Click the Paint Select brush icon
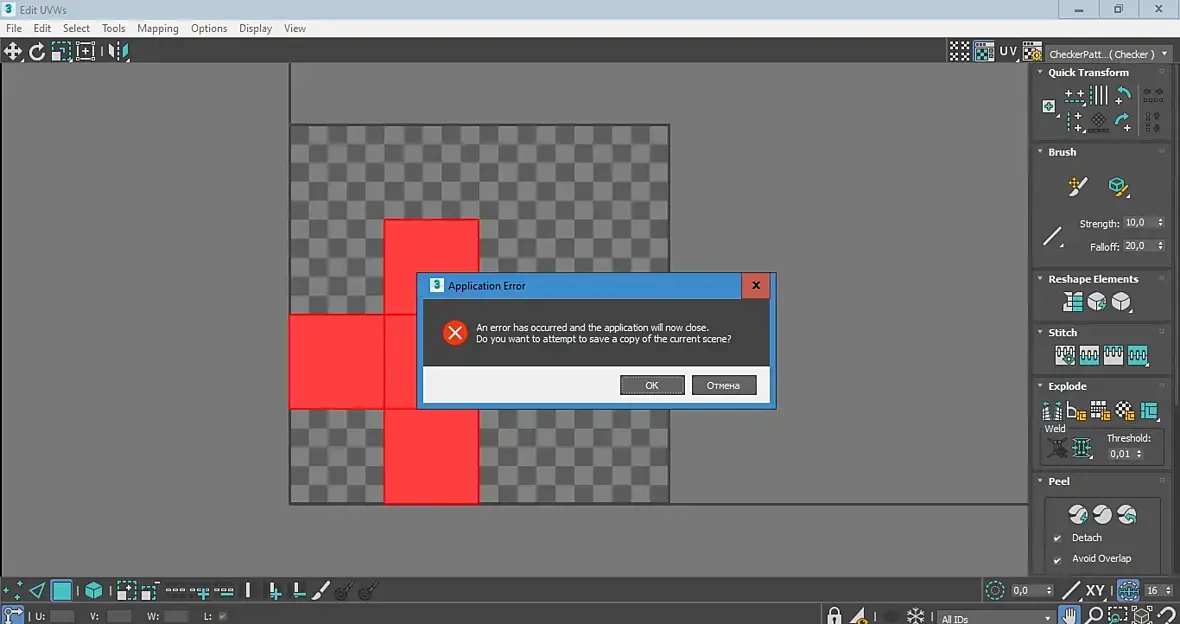1180x624 pixels. pyautogui.click(x=321, y=591)
